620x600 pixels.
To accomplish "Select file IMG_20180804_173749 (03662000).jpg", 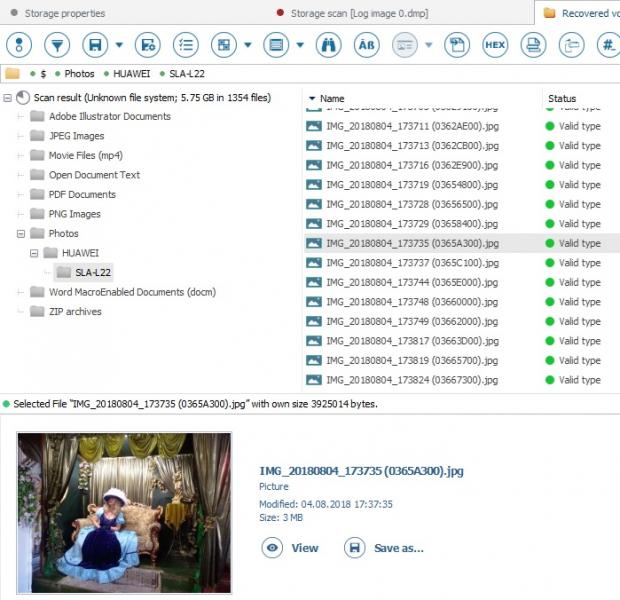I will click(412, 322).
